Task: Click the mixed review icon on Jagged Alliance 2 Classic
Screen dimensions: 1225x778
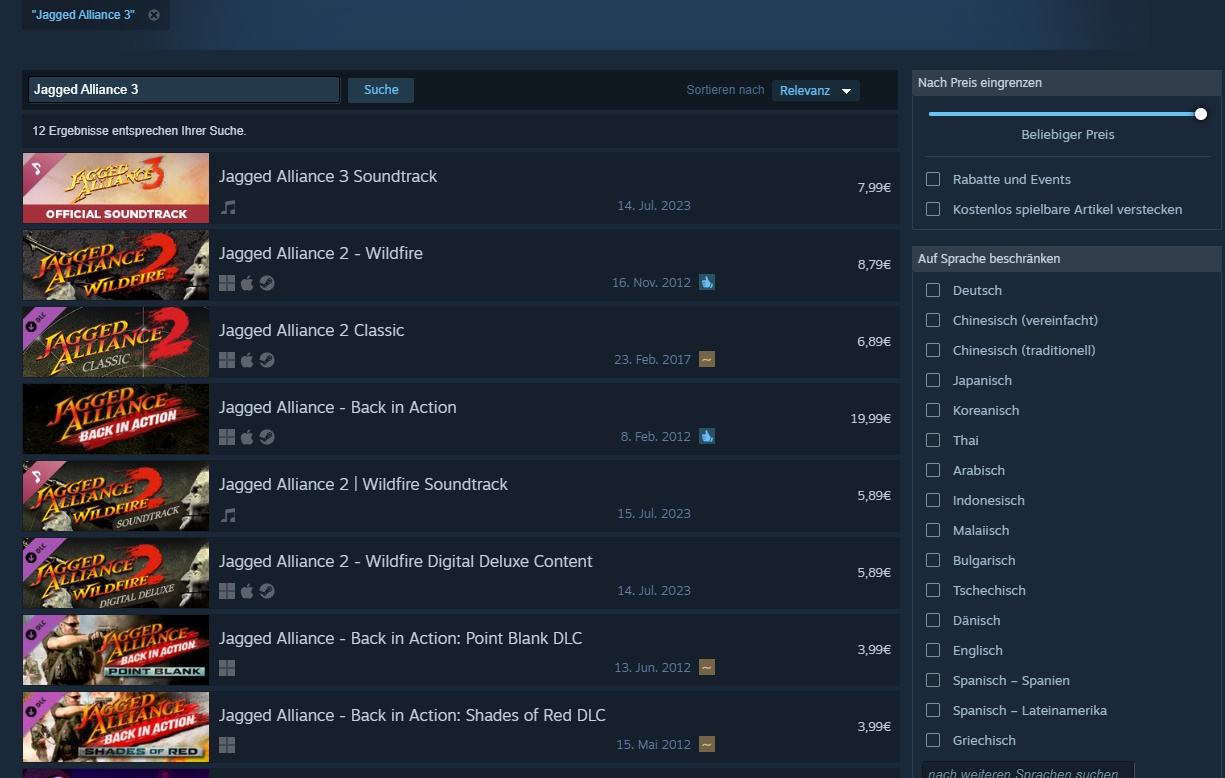Action: (707, 359)
